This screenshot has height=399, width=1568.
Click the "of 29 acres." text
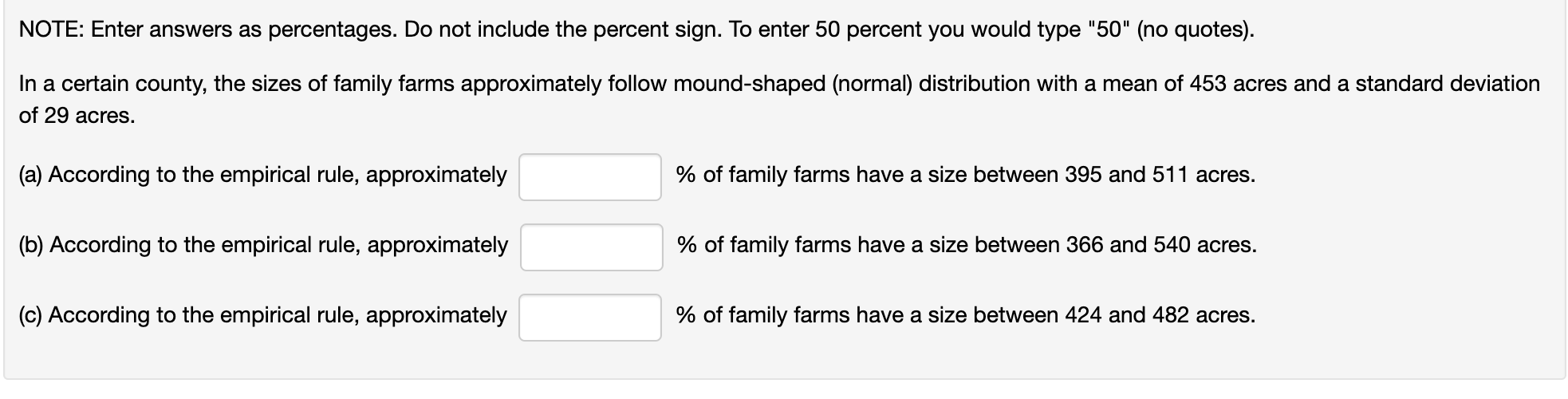click(x=77, y=116)
